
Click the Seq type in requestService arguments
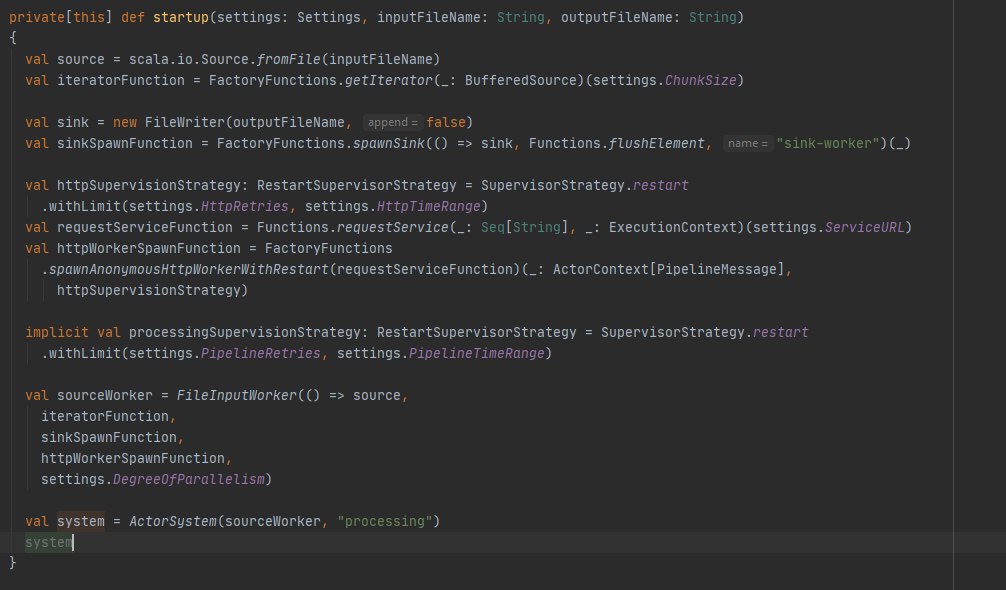(493, 227)
